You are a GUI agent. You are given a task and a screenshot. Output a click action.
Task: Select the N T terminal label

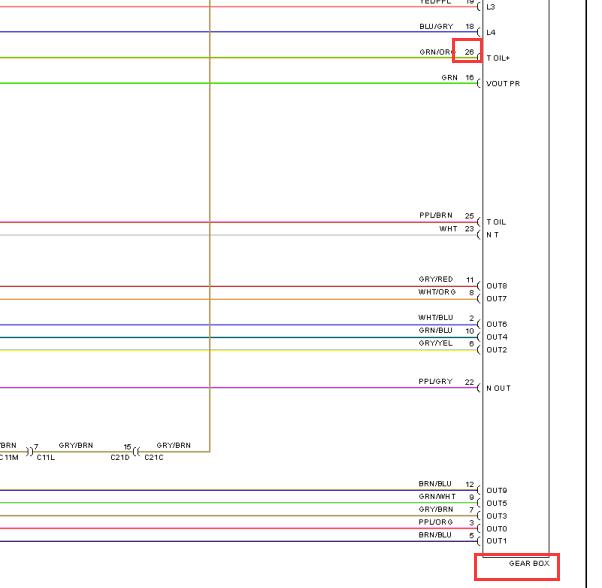click(493, 236)
